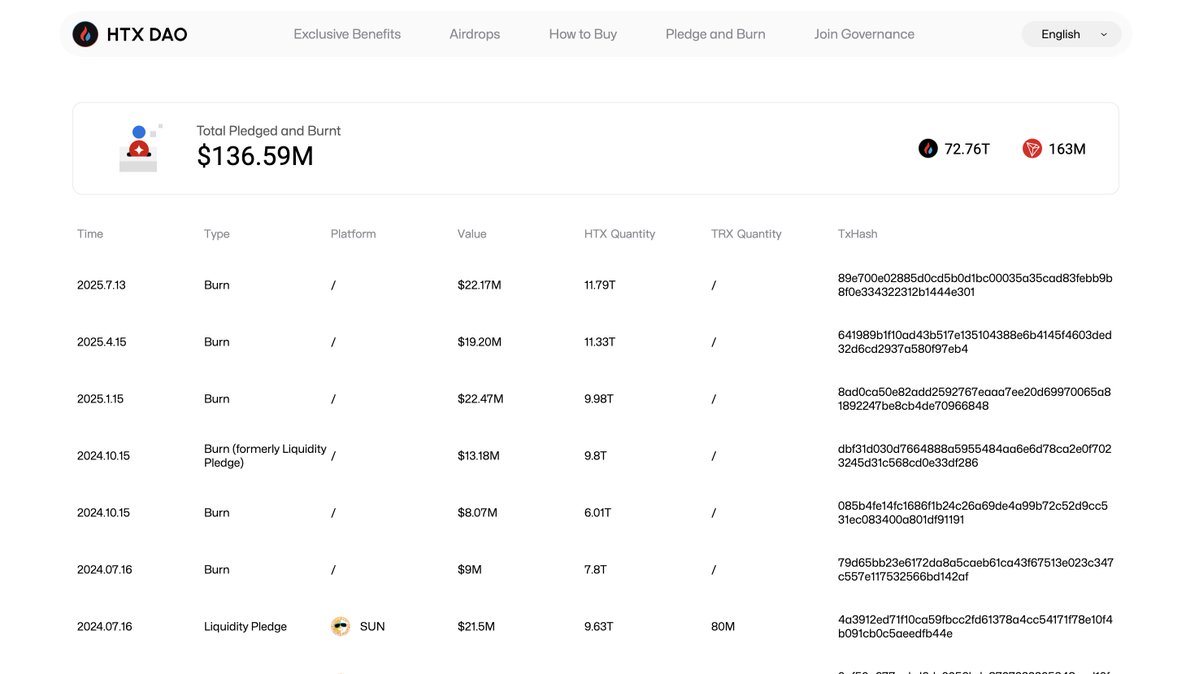
Task: Go to the Airdrops menu item
Action: (475, 34)
